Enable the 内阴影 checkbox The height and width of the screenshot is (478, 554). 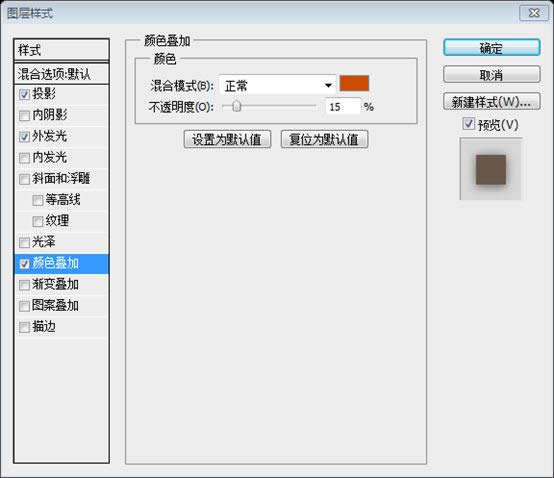click(x=24, y=116)
